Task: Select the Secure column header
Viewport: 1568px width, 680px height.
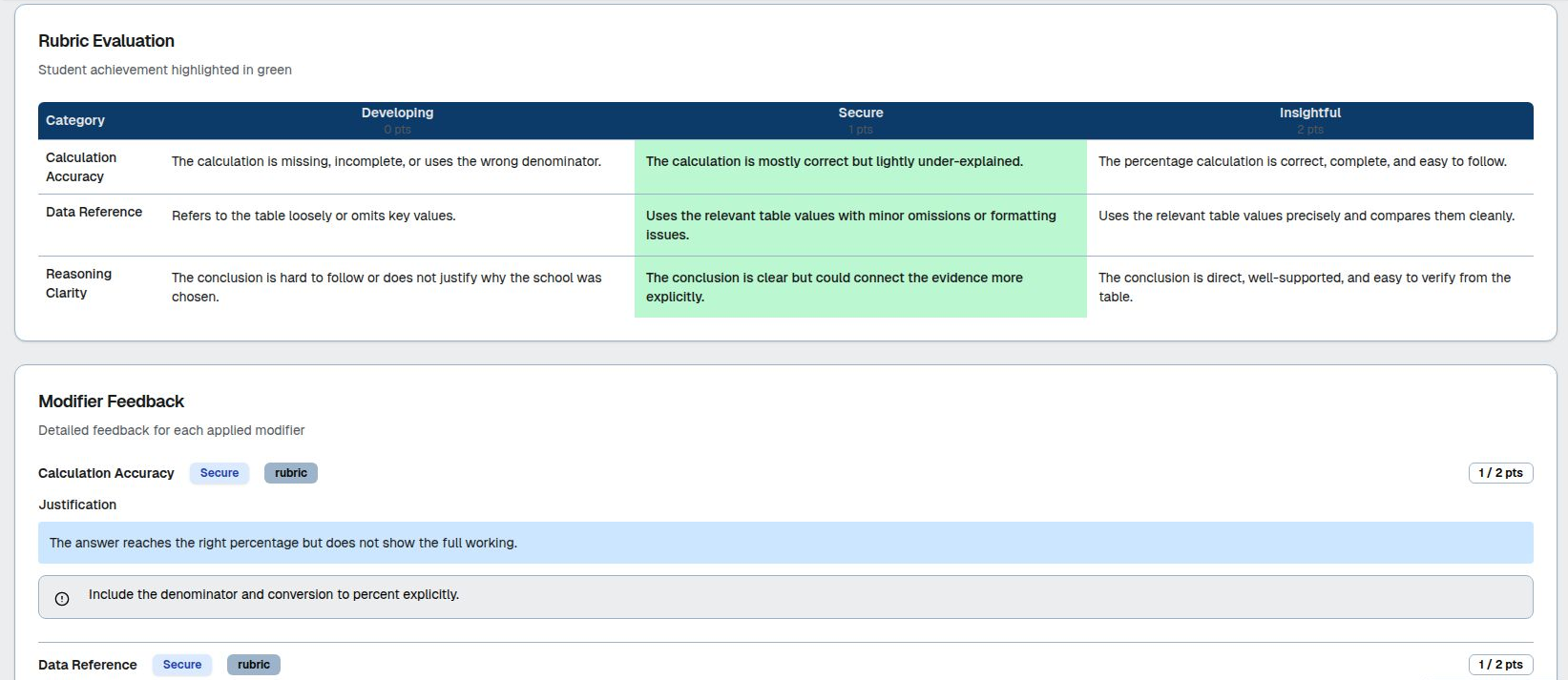Action: [860, 120]
